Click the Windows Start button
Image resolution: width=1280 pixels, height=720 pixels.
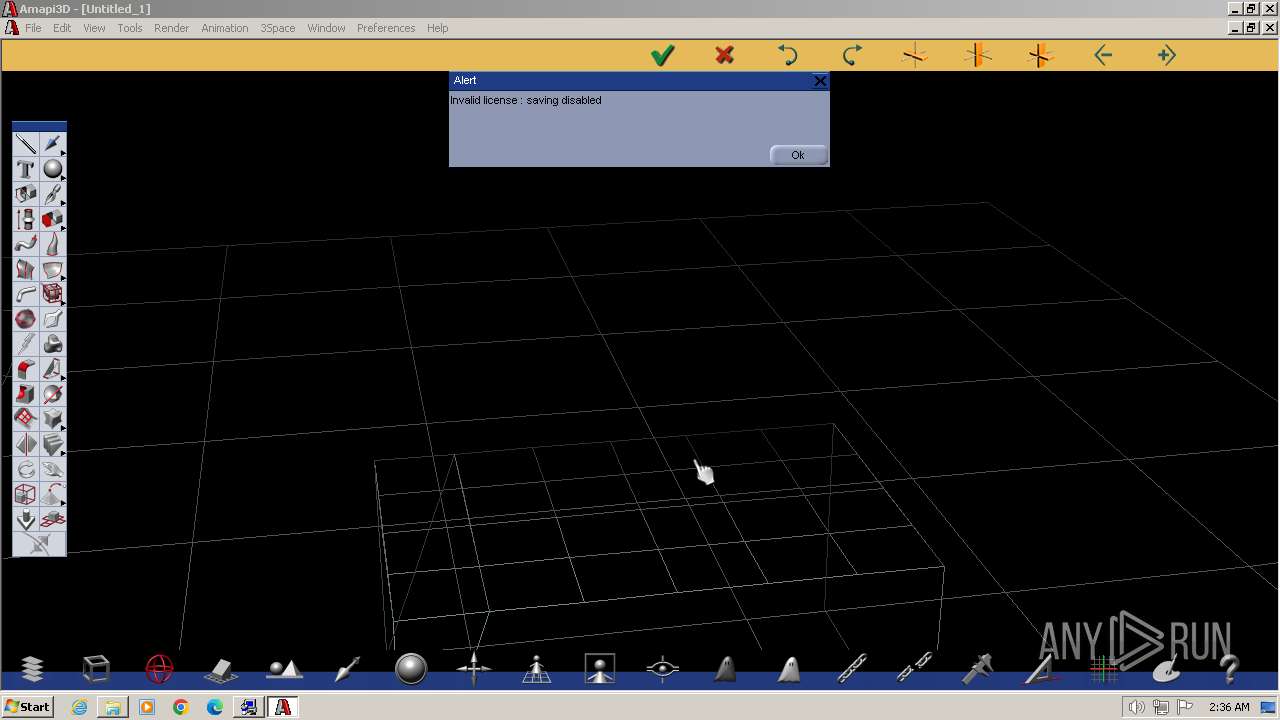pyautogui.click(x=27, y=707)
